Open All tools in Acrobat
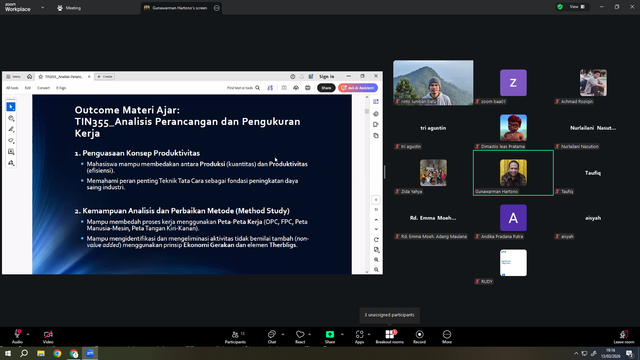This screenshot has height=360, width=640. (12, 88)
